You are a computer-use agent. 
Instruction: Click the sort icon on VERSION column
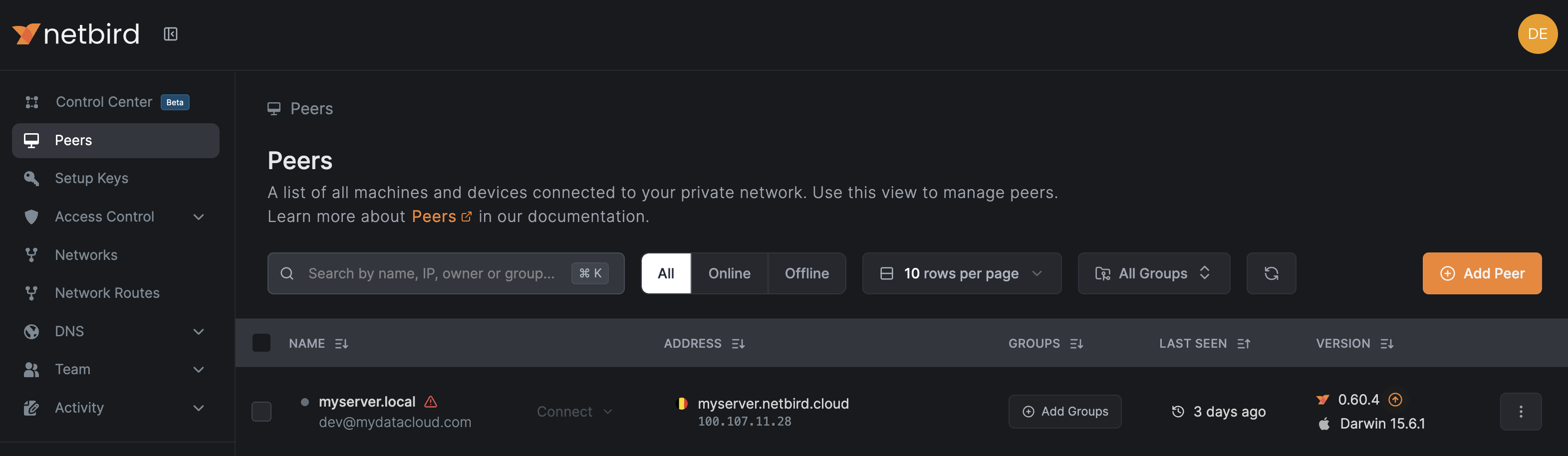pyautogui.click(x=1387, y=344)
